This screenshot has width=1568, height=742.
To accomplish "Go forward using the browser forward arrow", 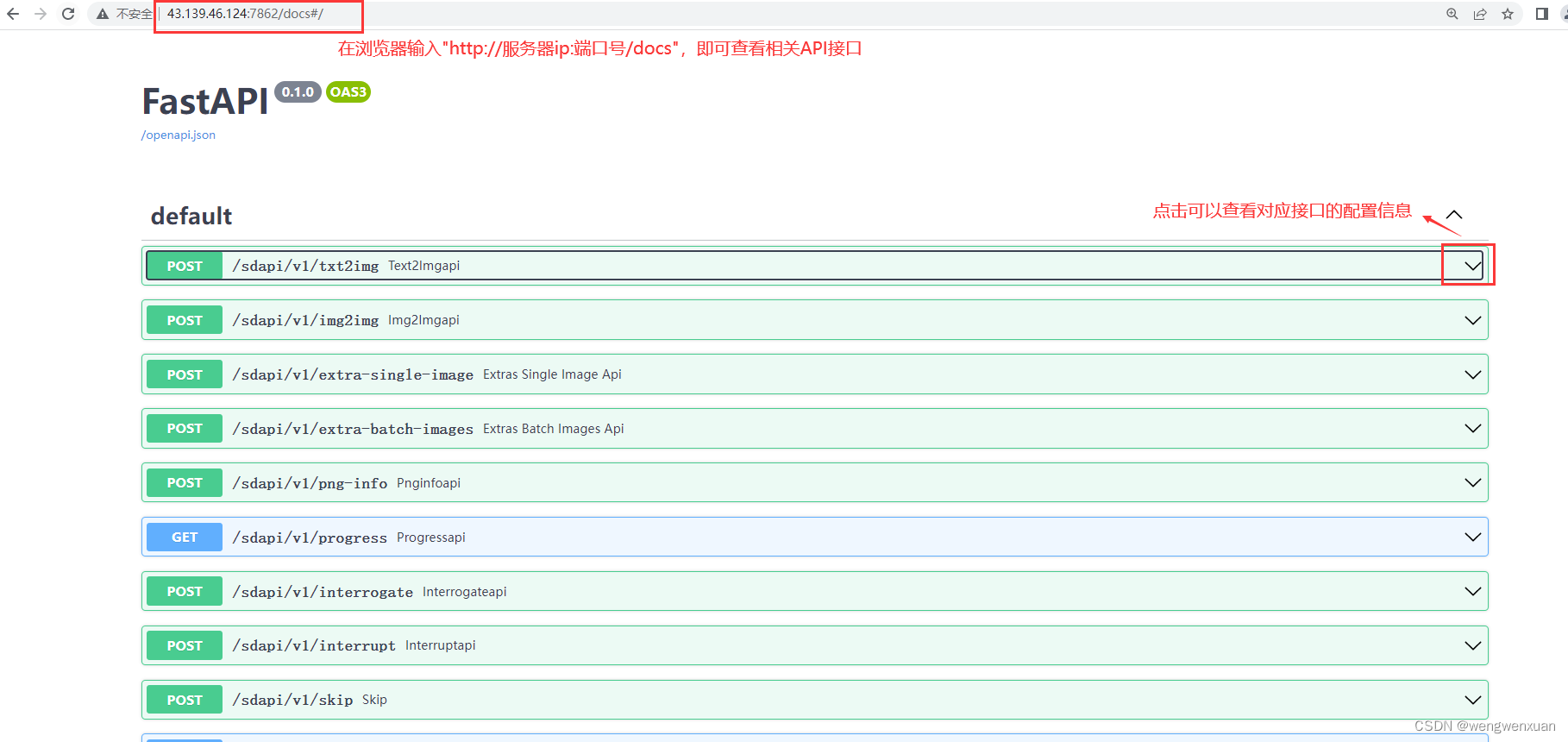I will pos(41,14).
